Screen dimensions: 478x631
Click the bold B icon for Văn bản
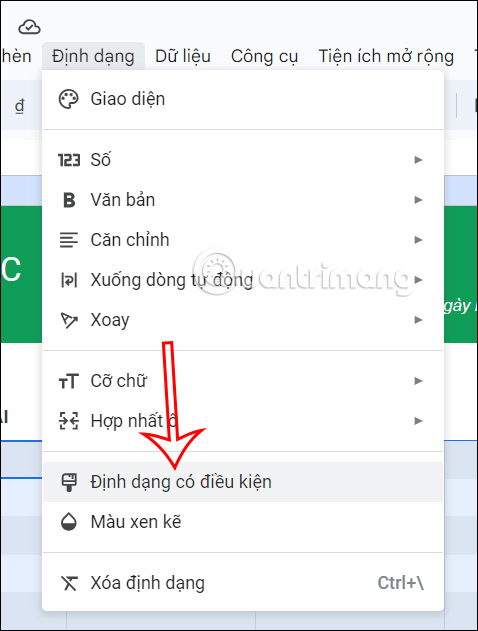[x=69, y=200]
